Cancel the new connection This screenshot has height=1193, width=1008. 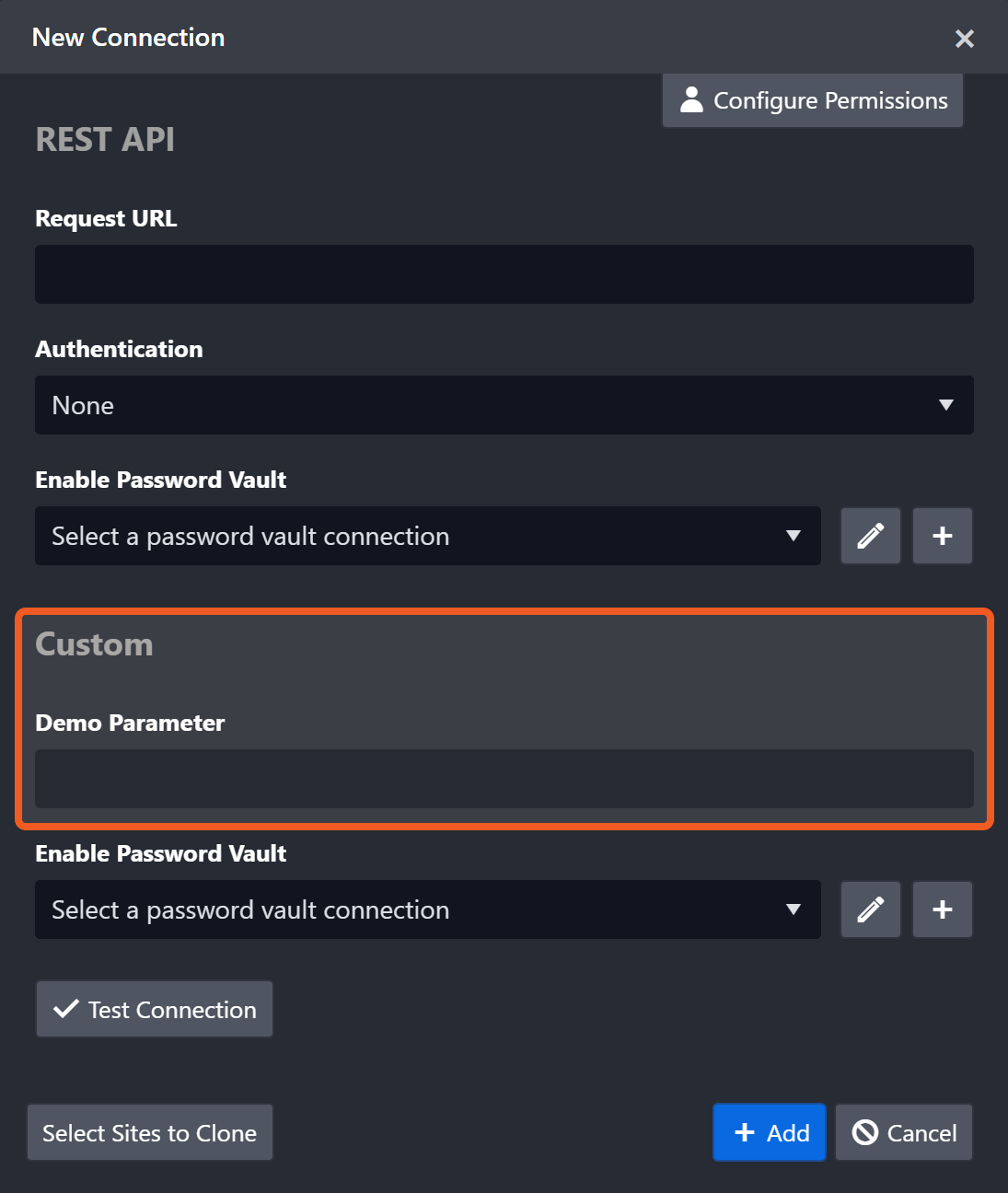click(903, 1133)
